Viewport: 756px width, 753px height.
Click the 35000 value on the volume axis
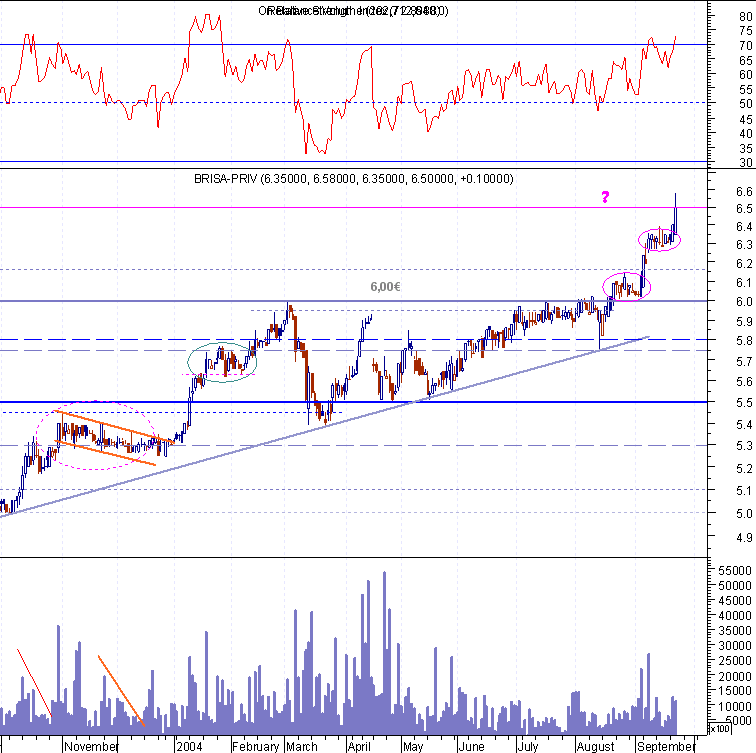[735, 630]
